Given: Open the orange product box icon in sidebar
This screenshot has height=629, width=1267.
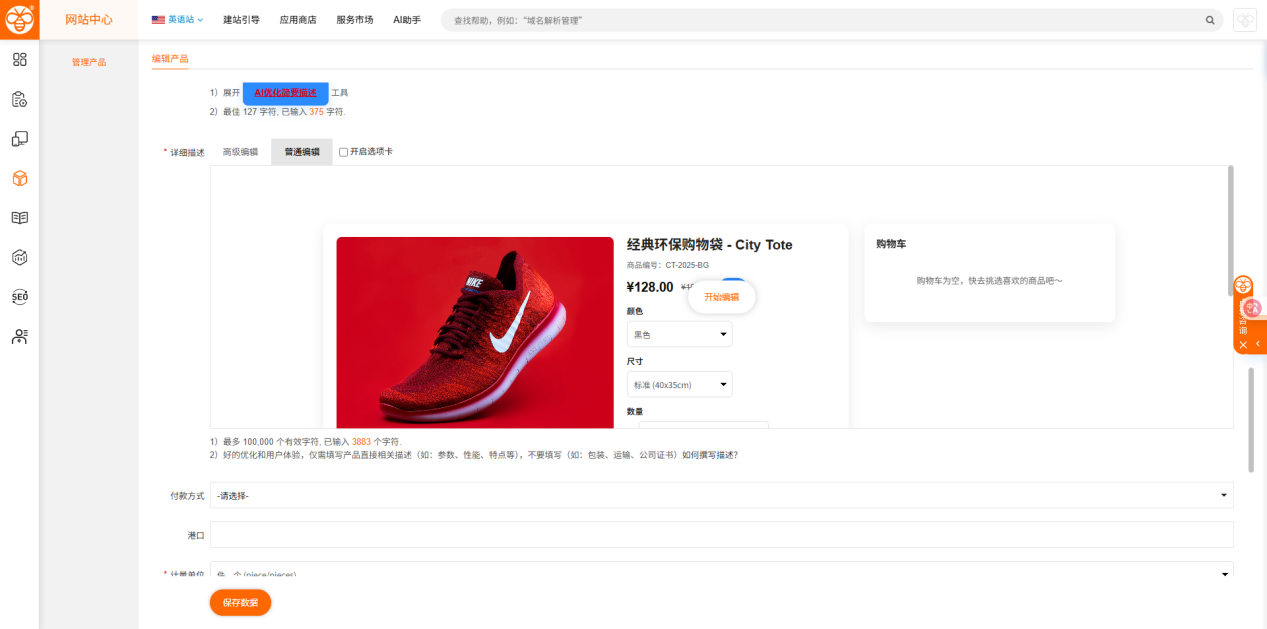Looking at the screenshot, I should pyautogui.click(x=19, y=178).
